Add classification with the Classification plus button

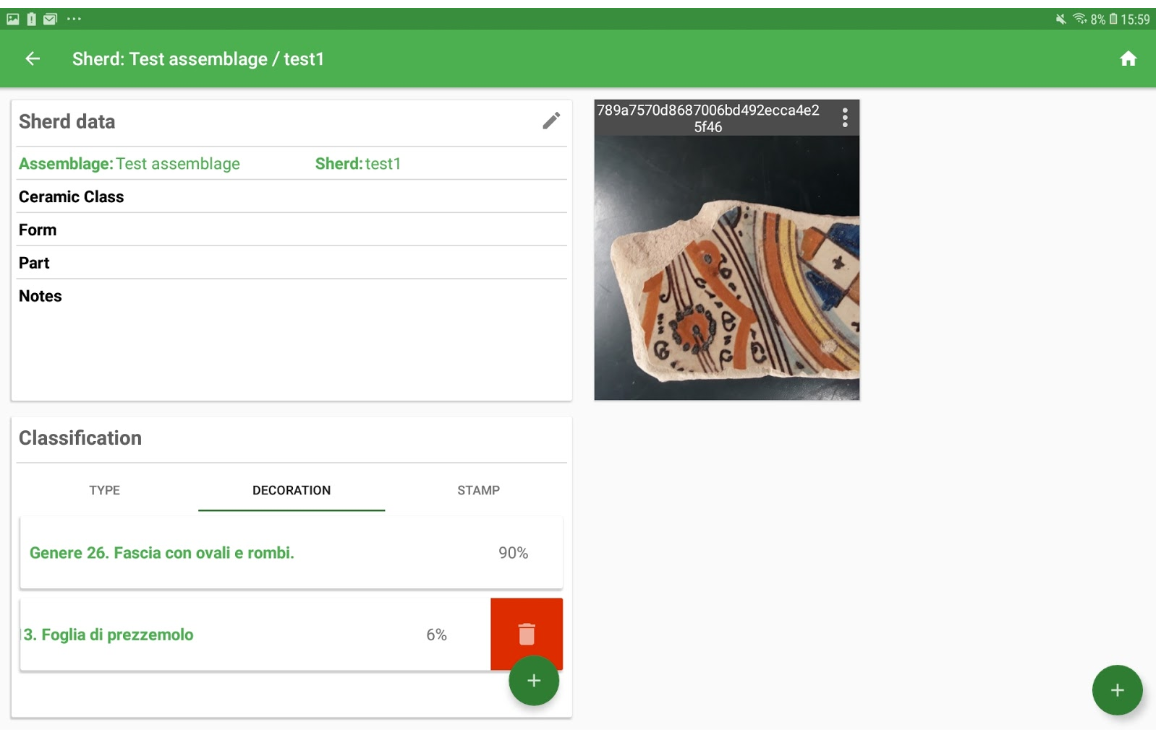click(533, 681)
